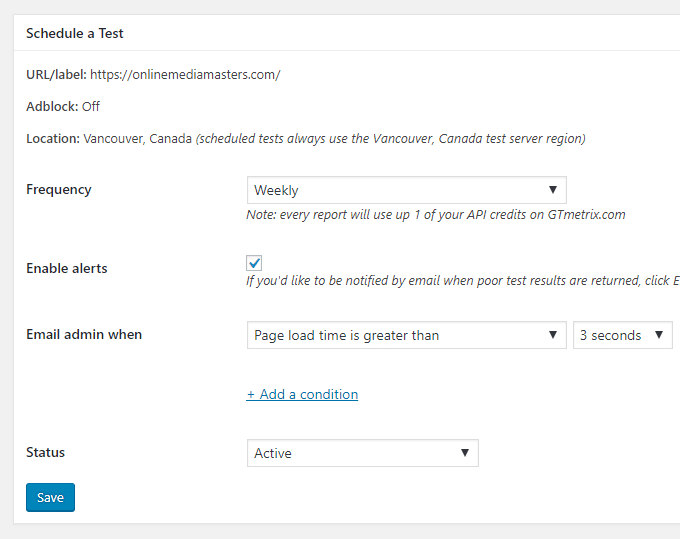Click the Frequency field label
This screenshot has width=680, height=539.
point(59,189)
